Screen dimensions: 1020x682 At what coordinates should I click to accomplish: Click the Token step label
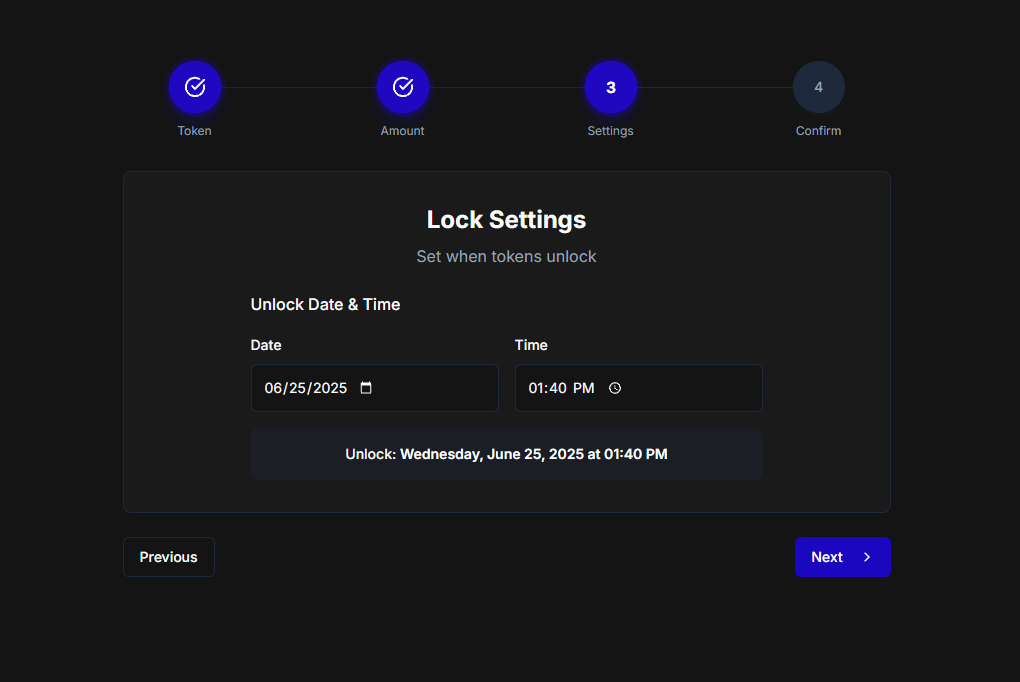tap(195, 131)
